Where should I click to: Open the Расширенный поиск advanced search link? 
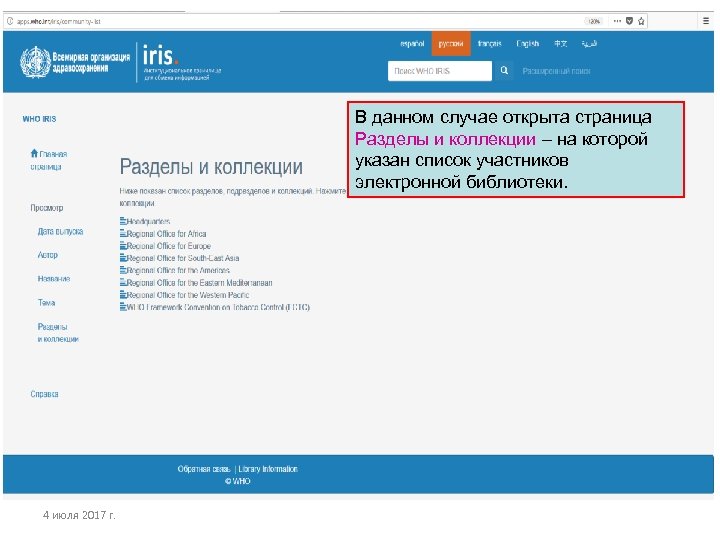coord(557,71)
